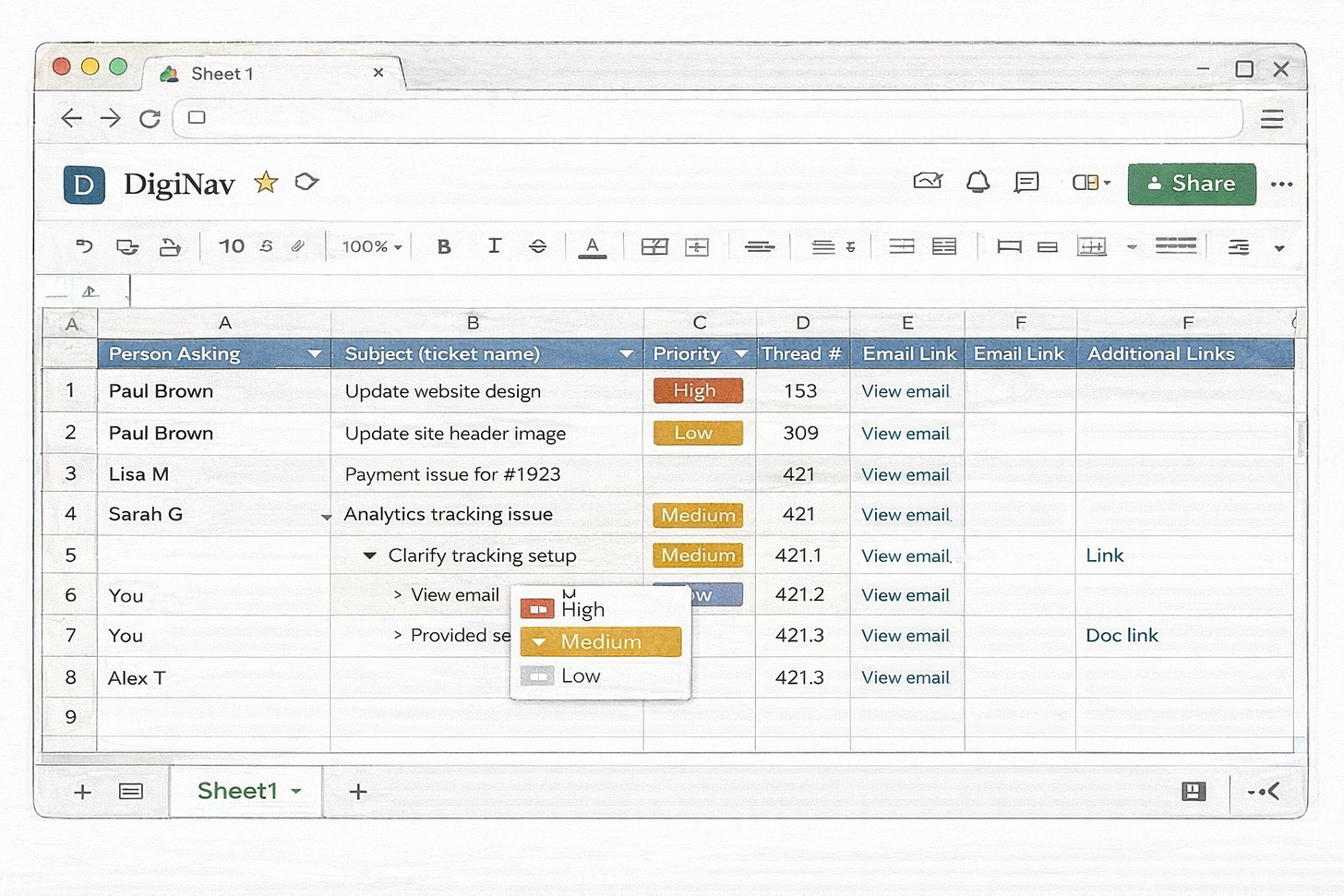Open the borders icon in the toolbar
The height and width of the screenshot is (896, 1344).
pos(654,246)
